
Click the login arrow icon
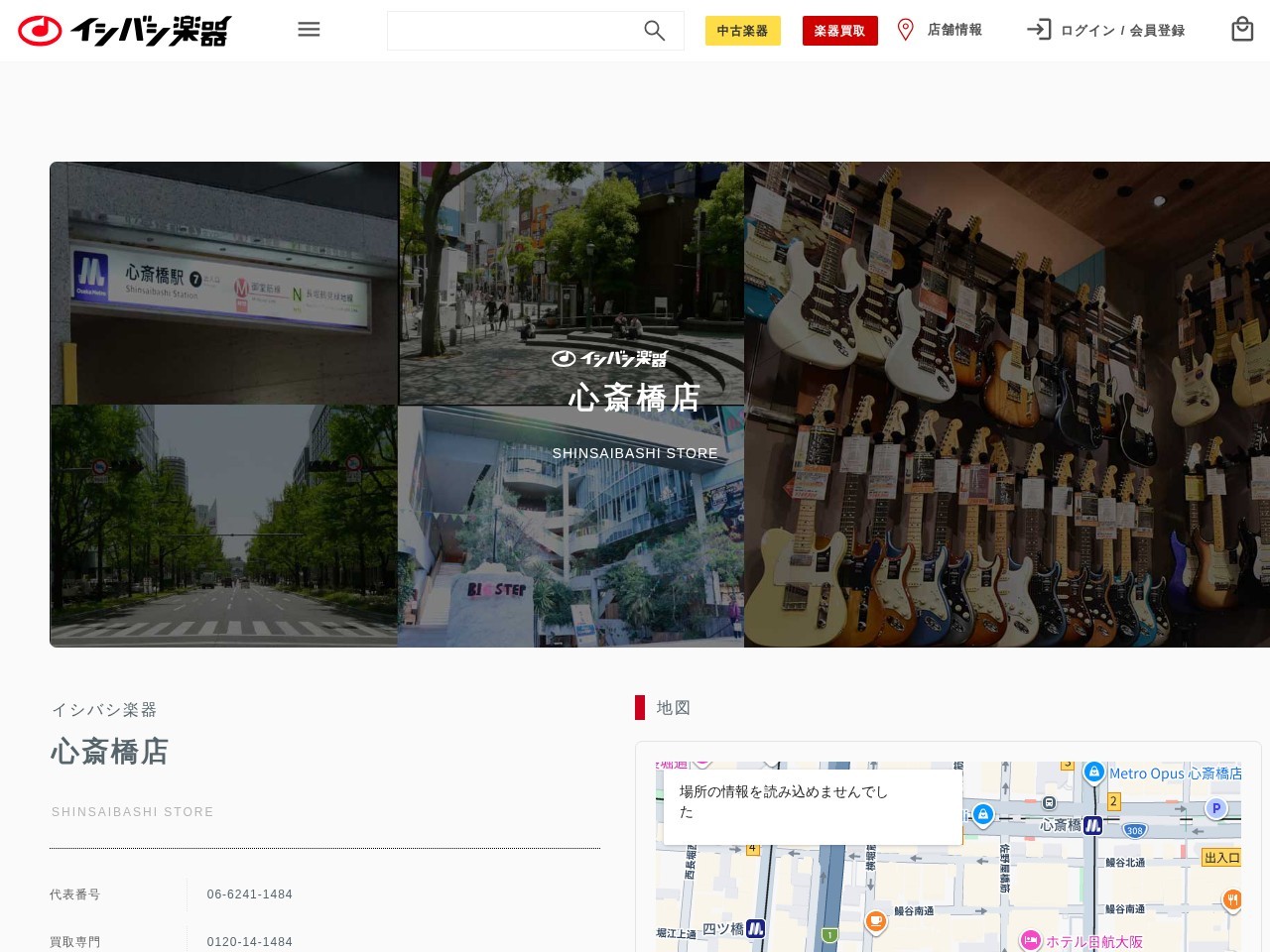(x=1039, y=30)
